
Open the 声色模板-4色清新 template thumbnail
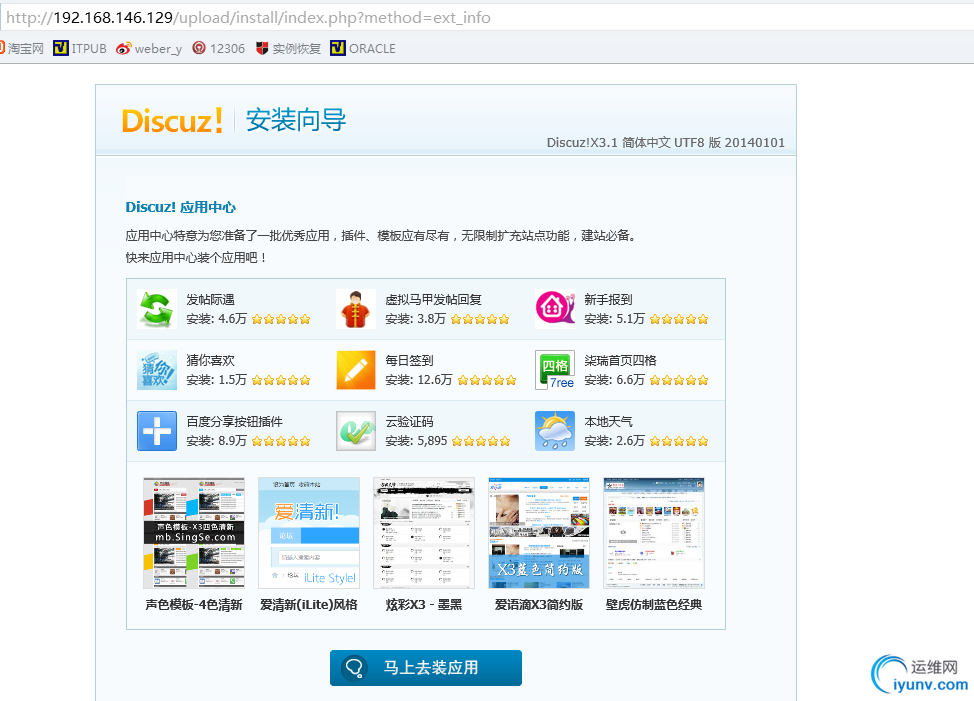tap(194, 533)
